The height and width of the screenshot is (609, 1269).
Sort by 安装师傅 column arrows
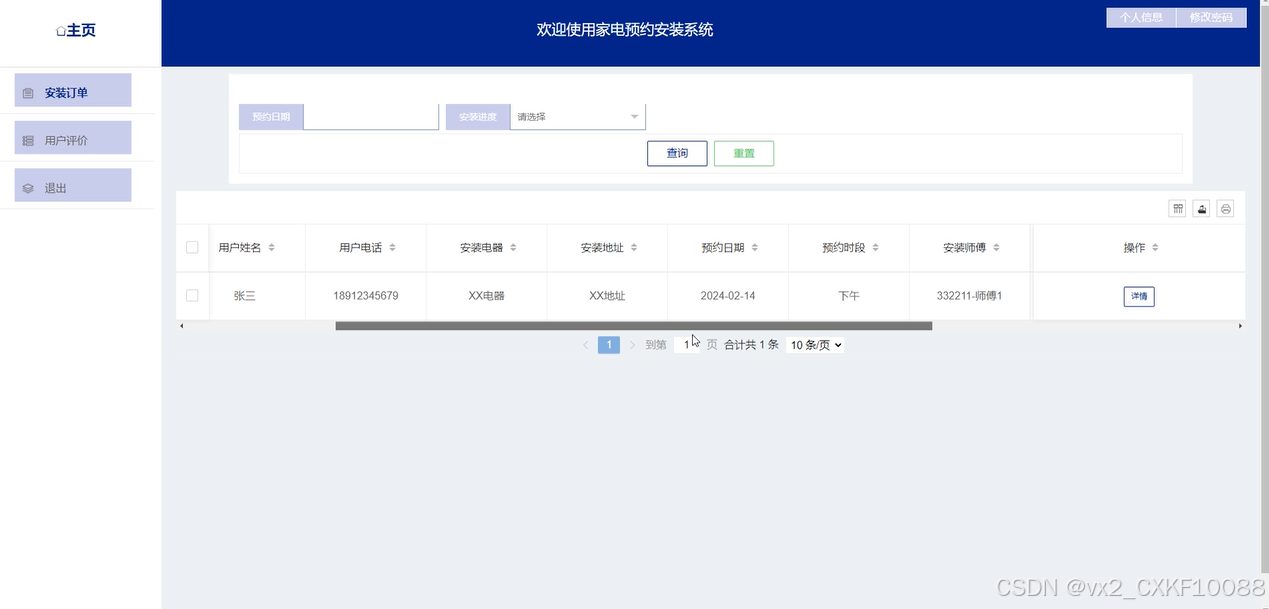click(x=996, y=248)
